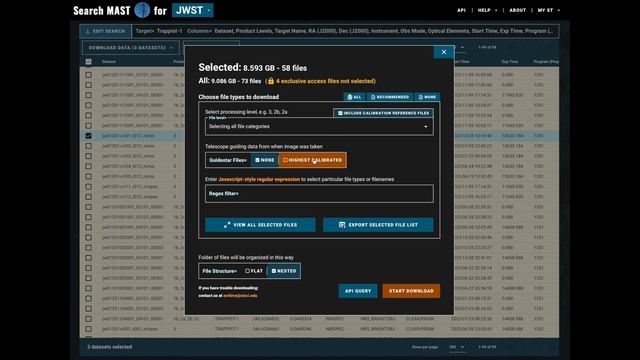Uncheck the checked highlighted dataset row
The width and height of the screenshot is (640, 360).
click(x=89, y=136)
